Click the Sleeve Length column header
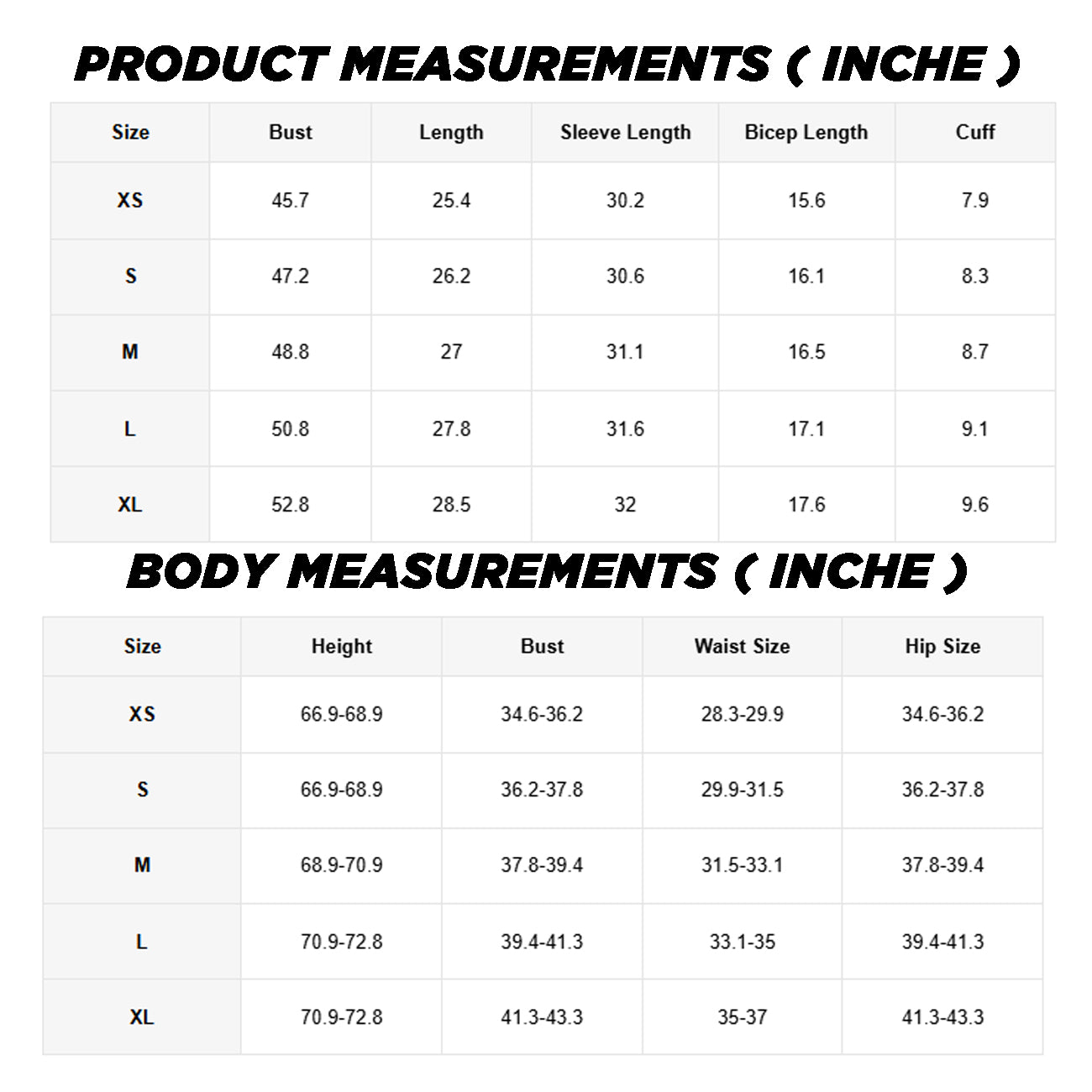 click(625, 133)
